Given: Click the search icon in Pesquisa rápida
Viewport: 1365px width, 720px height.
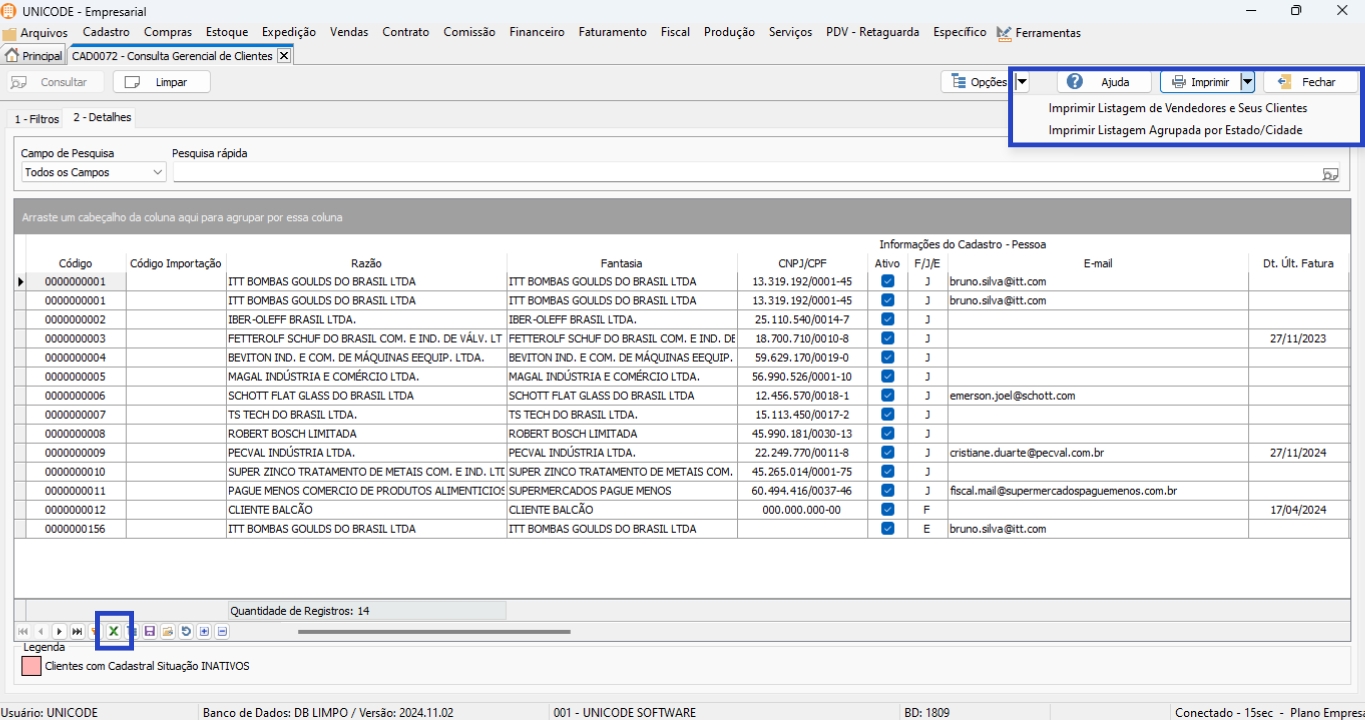Looking at the screenshot, I should 1329,173.
